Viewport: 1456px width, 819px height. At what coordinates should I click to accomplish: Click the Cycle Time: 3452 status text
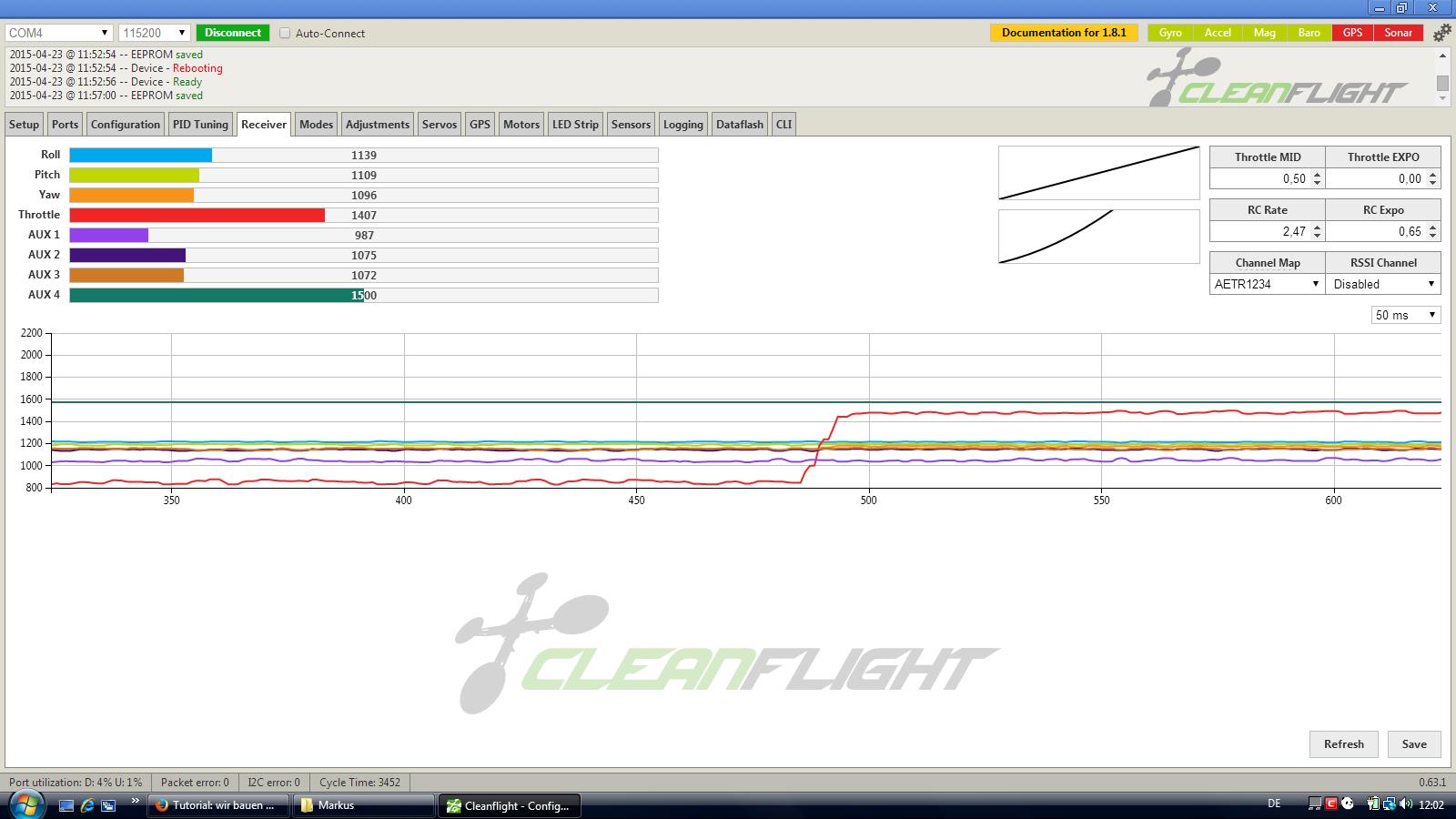359,783
